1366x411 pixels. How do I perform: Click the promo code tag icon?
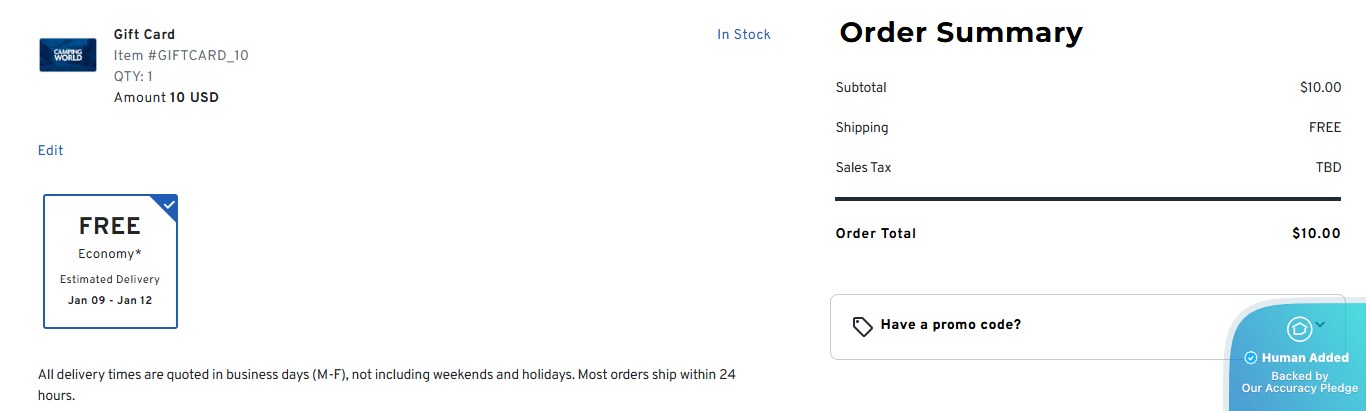click(862, 326)
